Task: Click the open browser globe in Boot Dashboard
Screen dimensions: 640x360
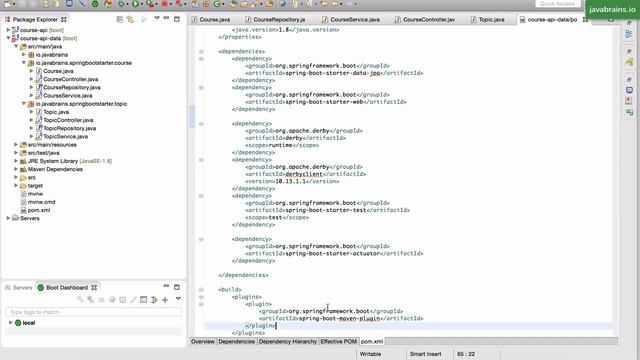Action: point(112,300)
